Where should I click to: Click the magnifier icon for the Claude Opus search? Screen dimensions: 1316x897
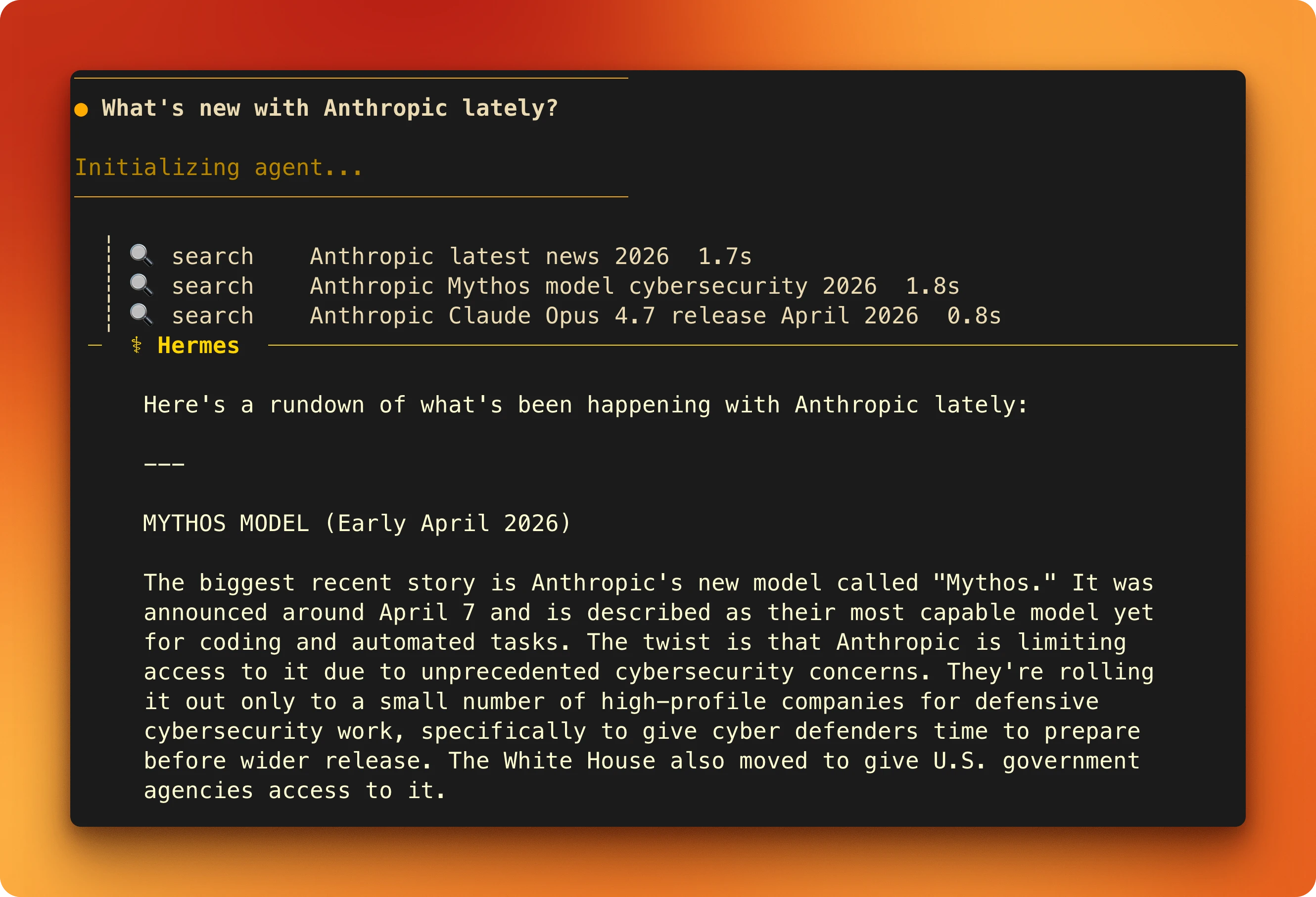pos(141,314)
